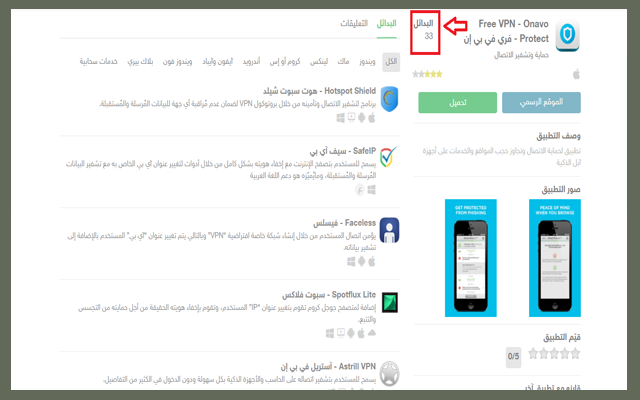Click Android icon under Faceless entry

pyautogui.click(x=361, y=262)
